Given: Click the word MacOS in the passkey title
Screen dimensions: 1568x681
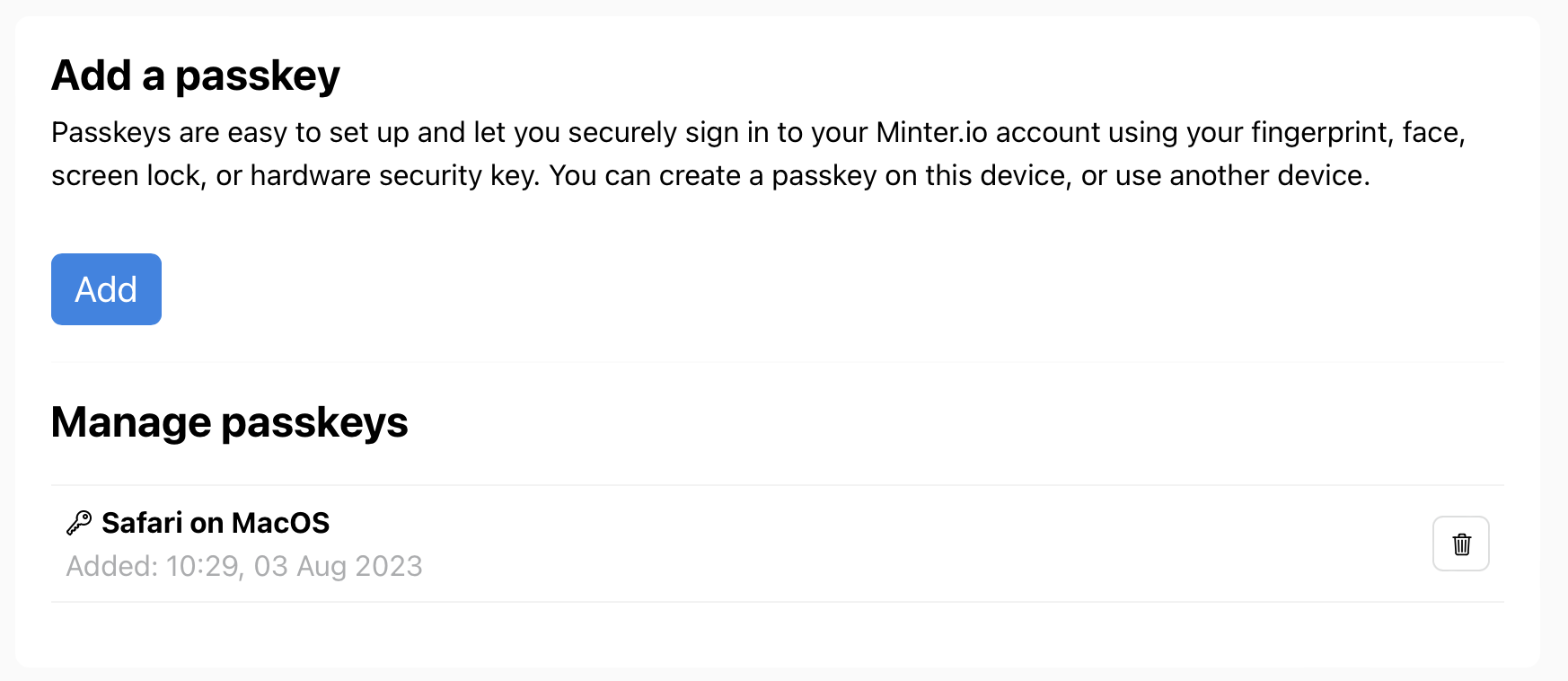Looking at the screenshot, I should pos(280,523).
